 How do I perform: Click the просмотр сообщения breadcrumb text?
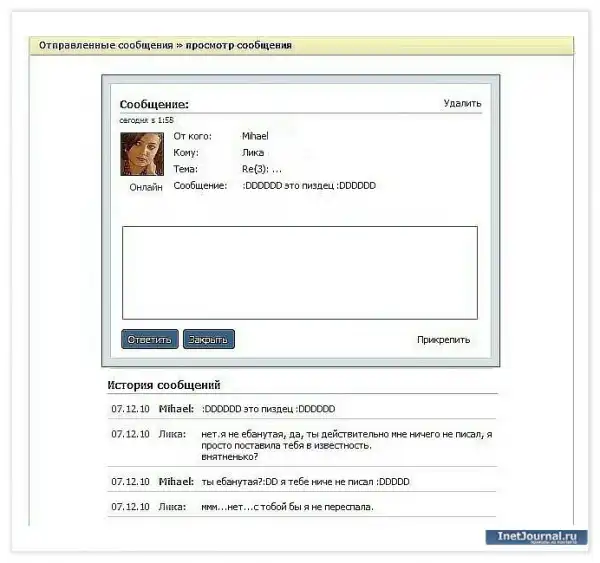pos(239,45)
